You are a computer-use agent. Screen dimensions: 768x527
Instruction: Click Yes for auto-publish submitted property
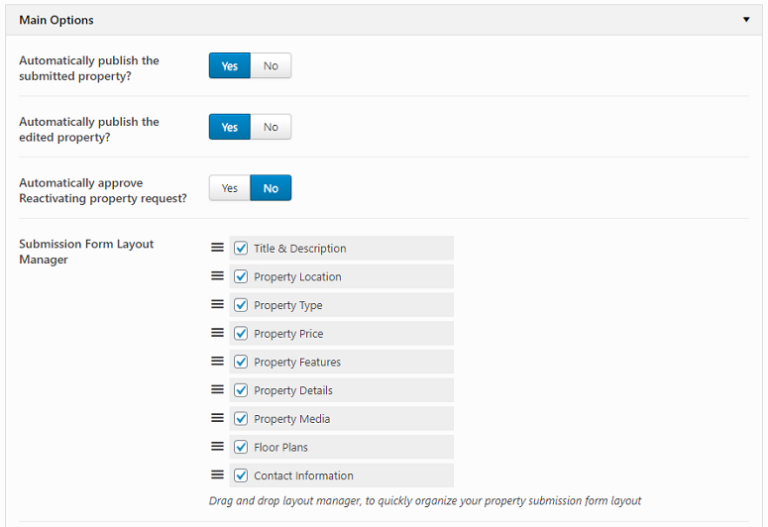(x=230, y=66)
